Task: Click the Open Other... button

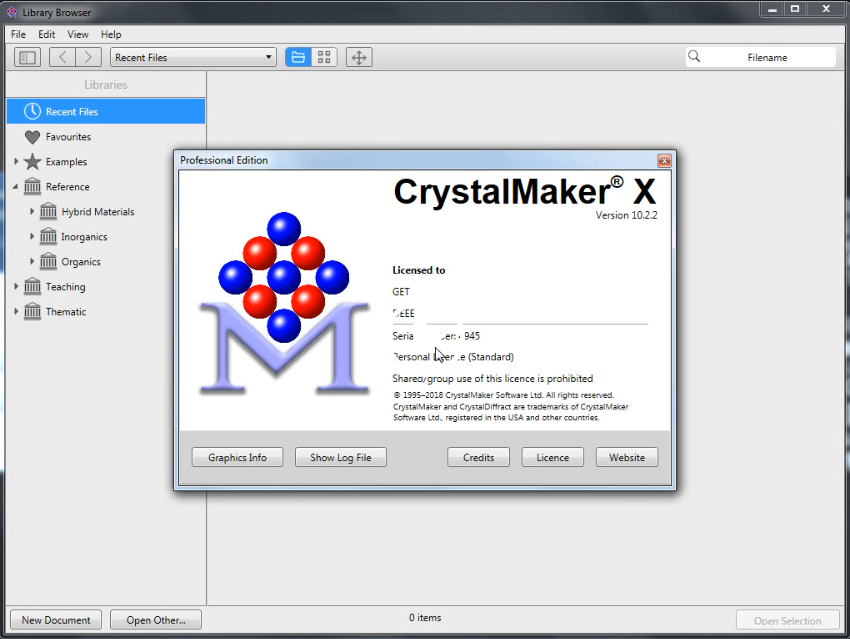Action: 156,620
